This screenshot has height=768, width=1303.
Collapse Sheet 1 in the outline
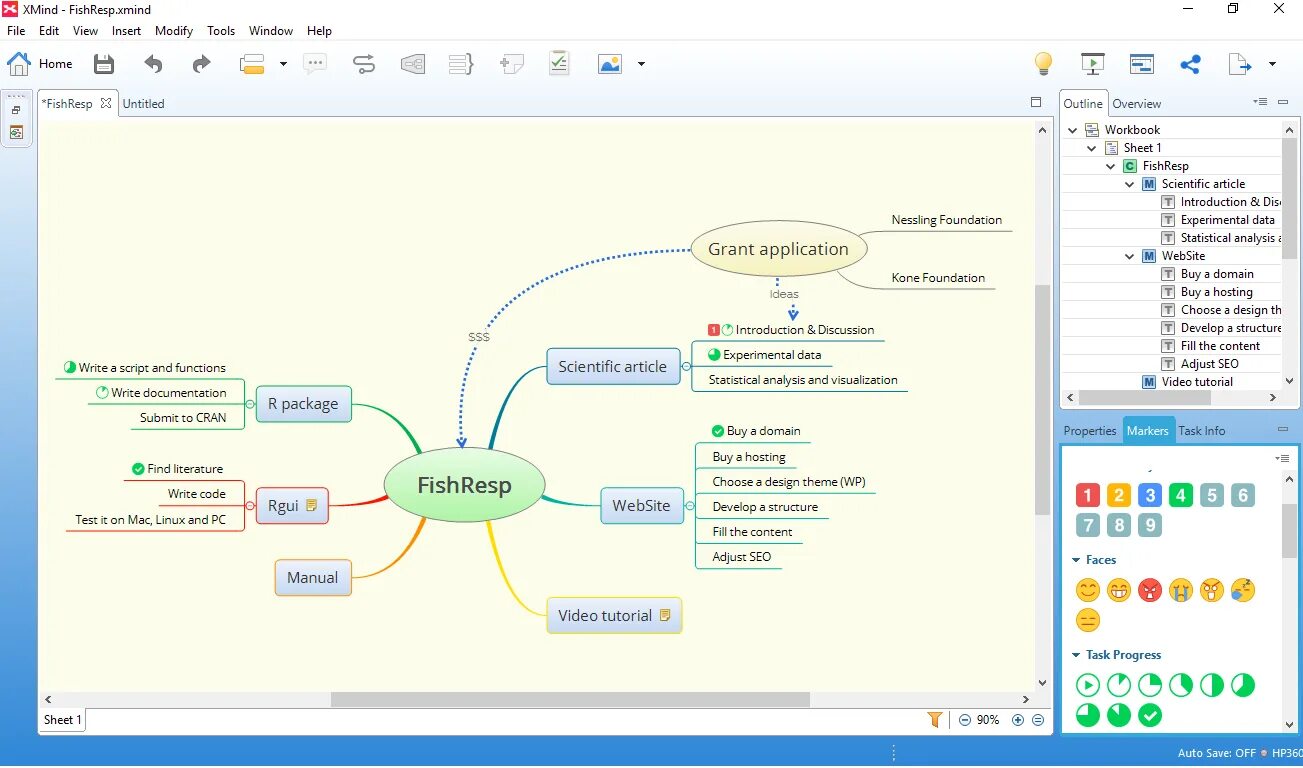(1092, 148)
